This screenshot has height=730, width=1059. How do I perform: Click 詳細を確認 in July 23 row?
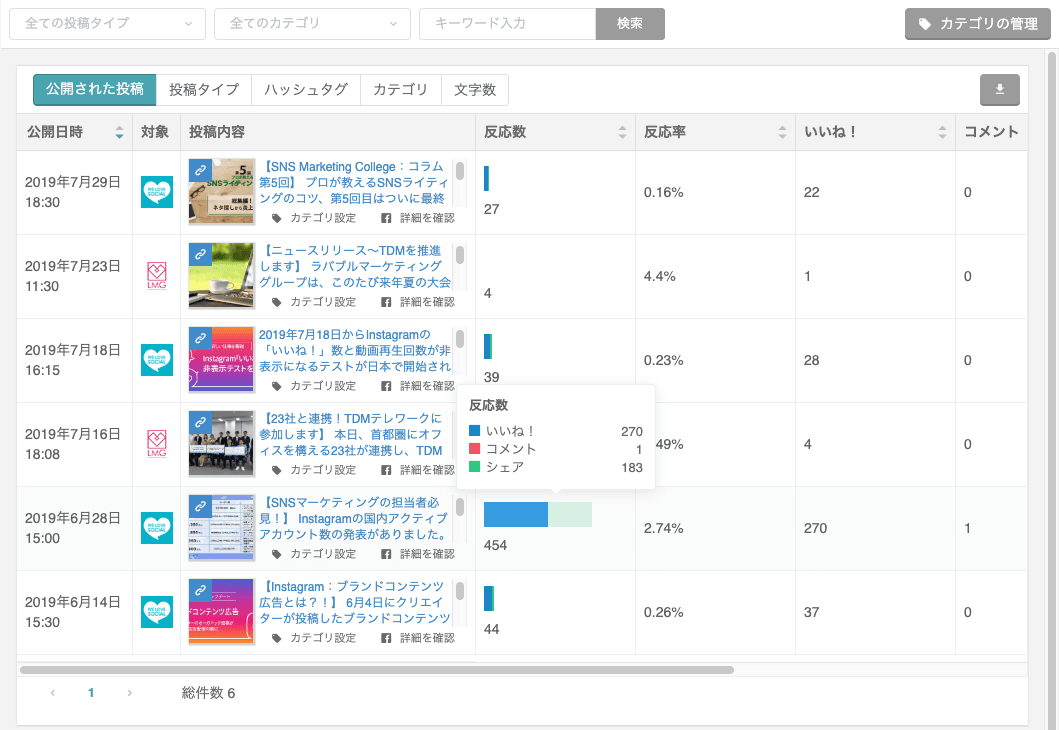[418, 302]
